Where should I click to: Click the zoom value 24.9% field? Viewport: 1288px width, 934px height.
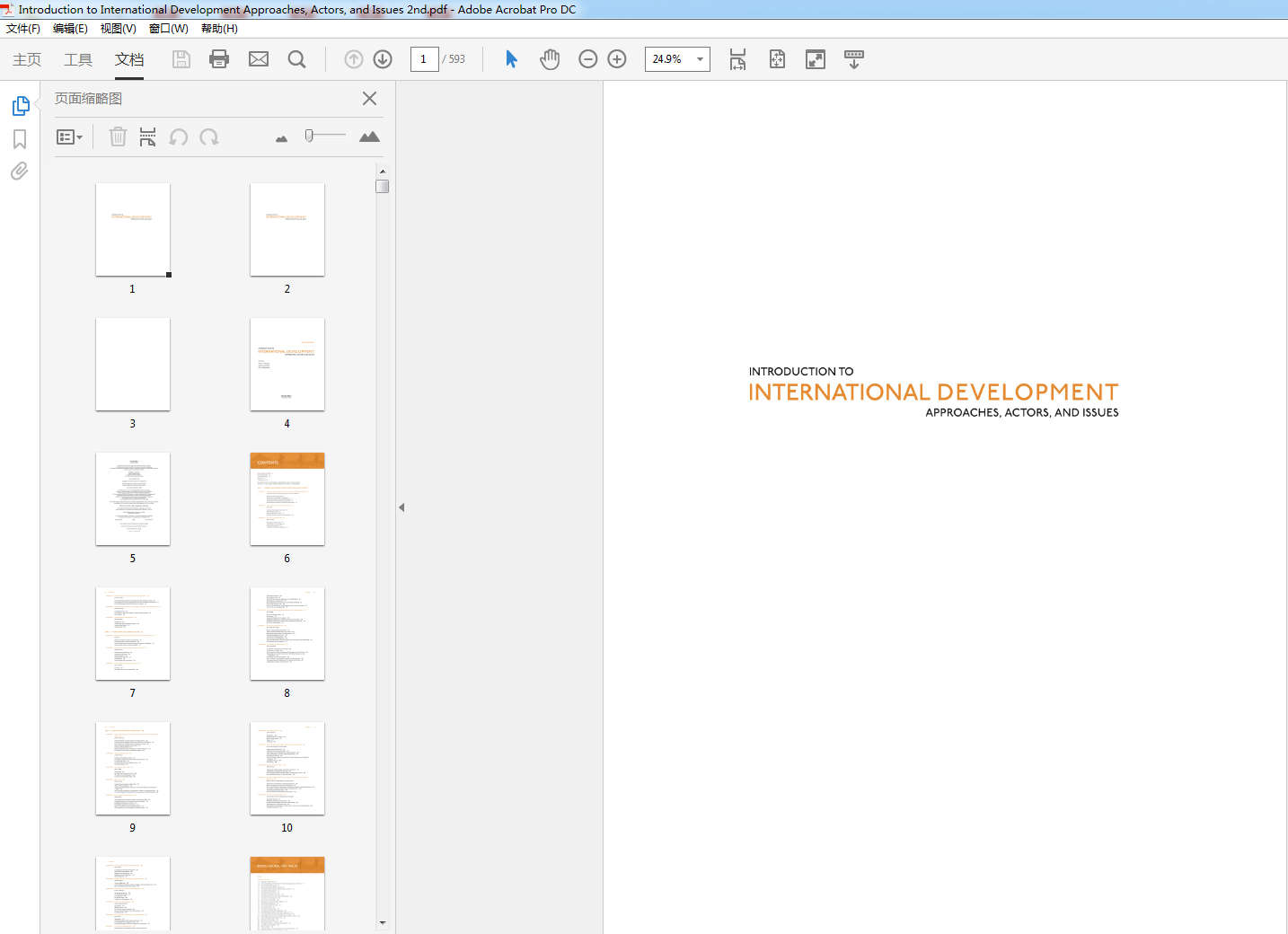(668, 59)
